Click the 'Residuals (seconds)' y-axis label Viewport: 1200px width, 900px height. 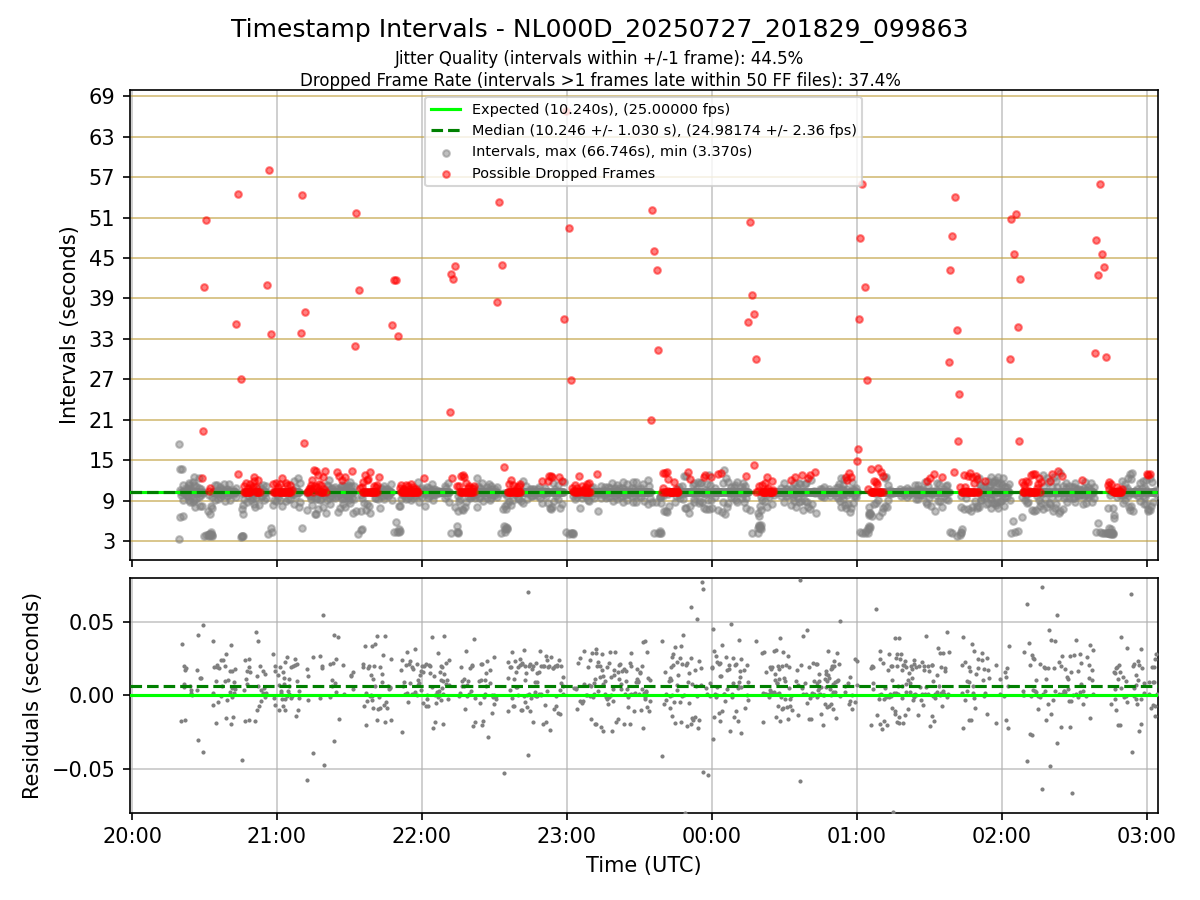click(32, 696)
